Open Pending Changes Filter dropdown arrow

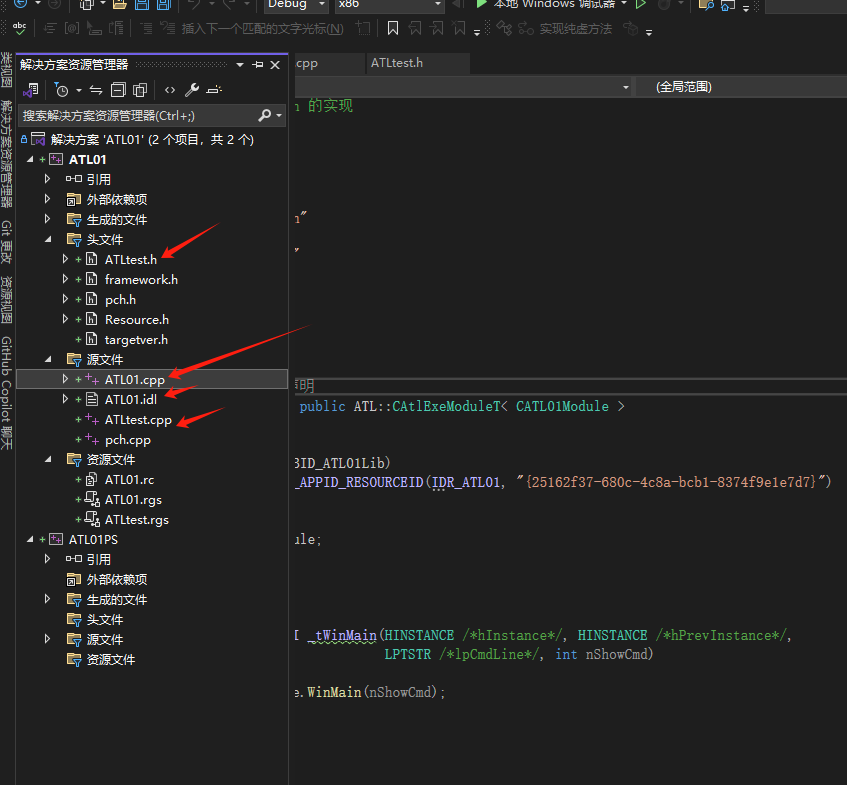(79, 90)
